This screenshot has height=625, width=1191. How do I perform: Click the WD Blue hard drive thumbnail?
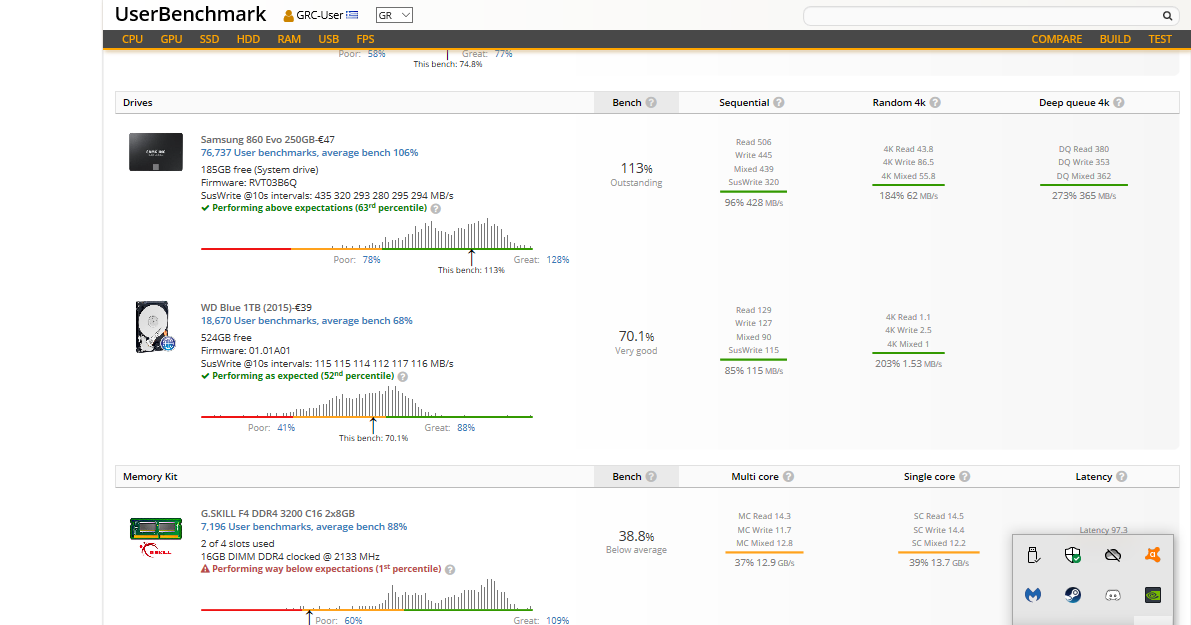pyautogui.click(x=156, y=327)
